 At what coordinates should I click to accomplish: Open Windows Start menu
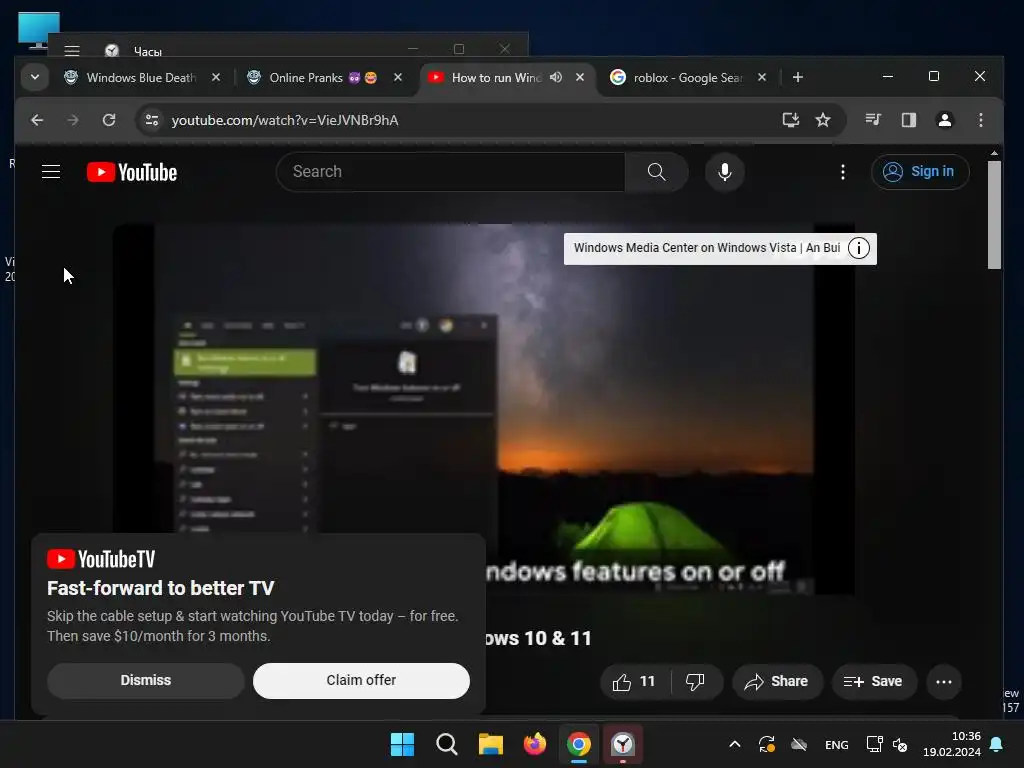pos(402,744)
